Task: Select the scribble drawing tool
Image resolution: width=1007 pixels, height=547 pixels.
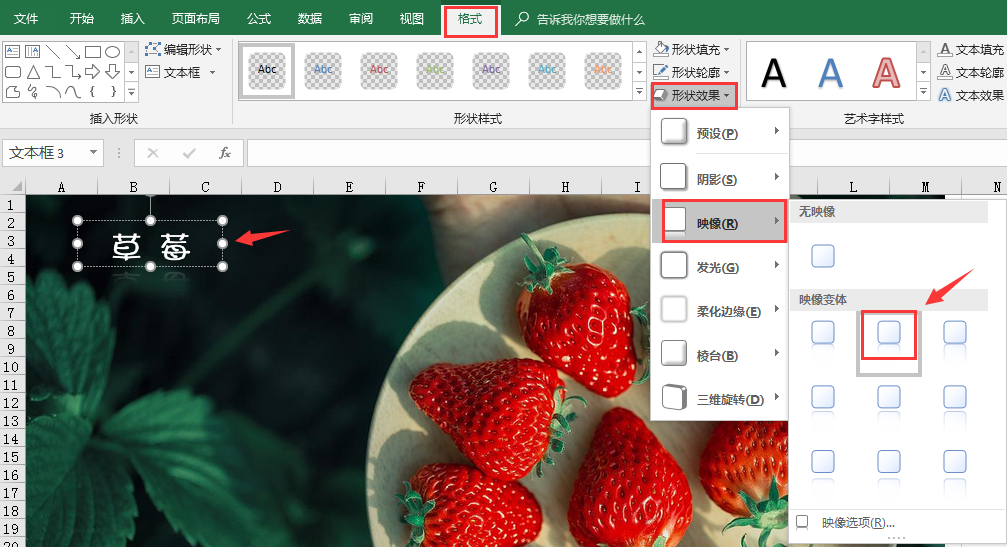Action: [33, 92]
